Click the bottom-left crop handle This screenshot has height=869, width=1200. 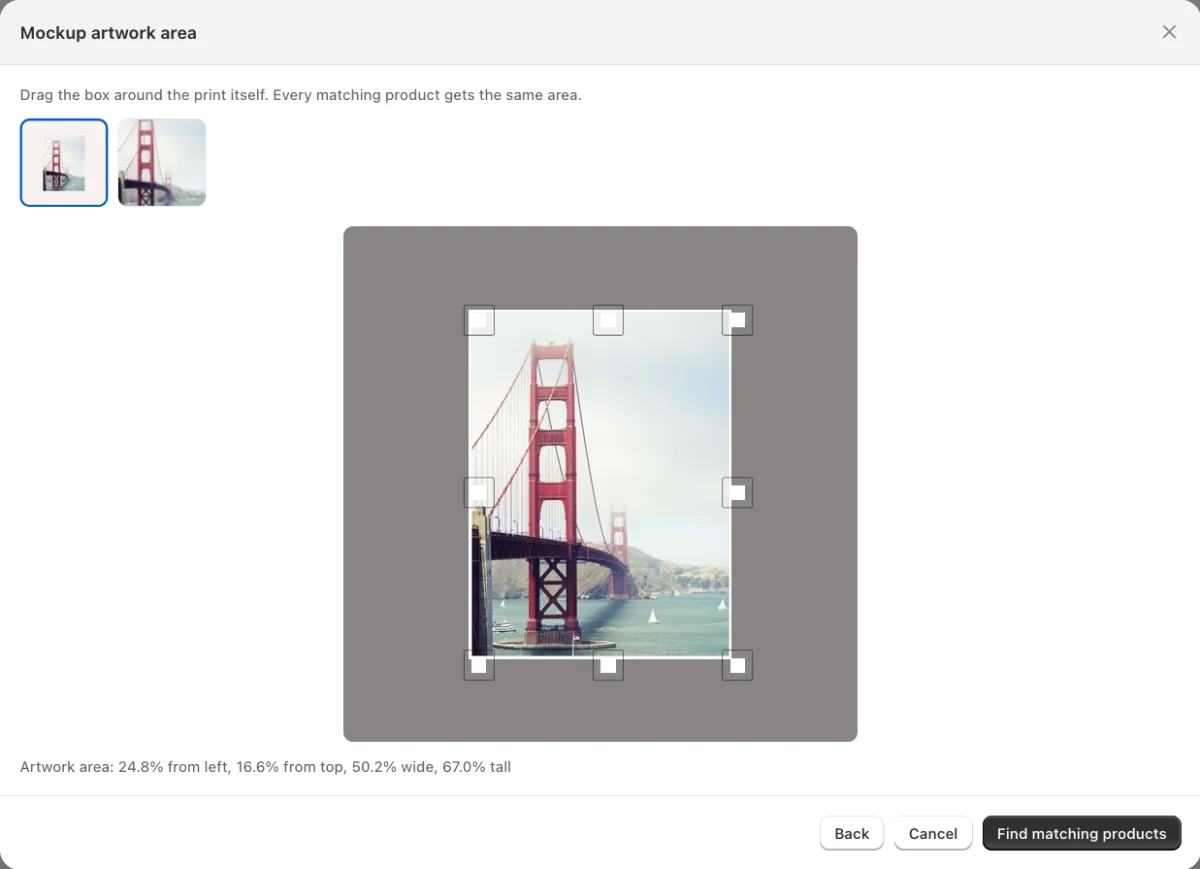coord(479,665)
